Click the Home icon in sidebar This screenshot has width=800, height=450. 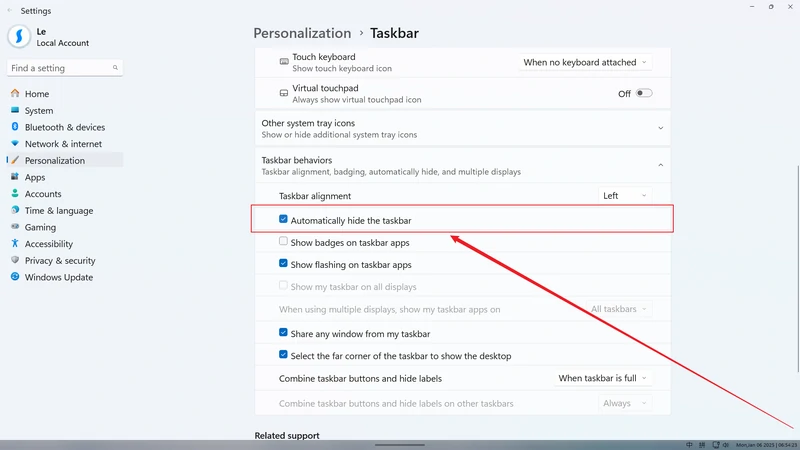(14, 94)
